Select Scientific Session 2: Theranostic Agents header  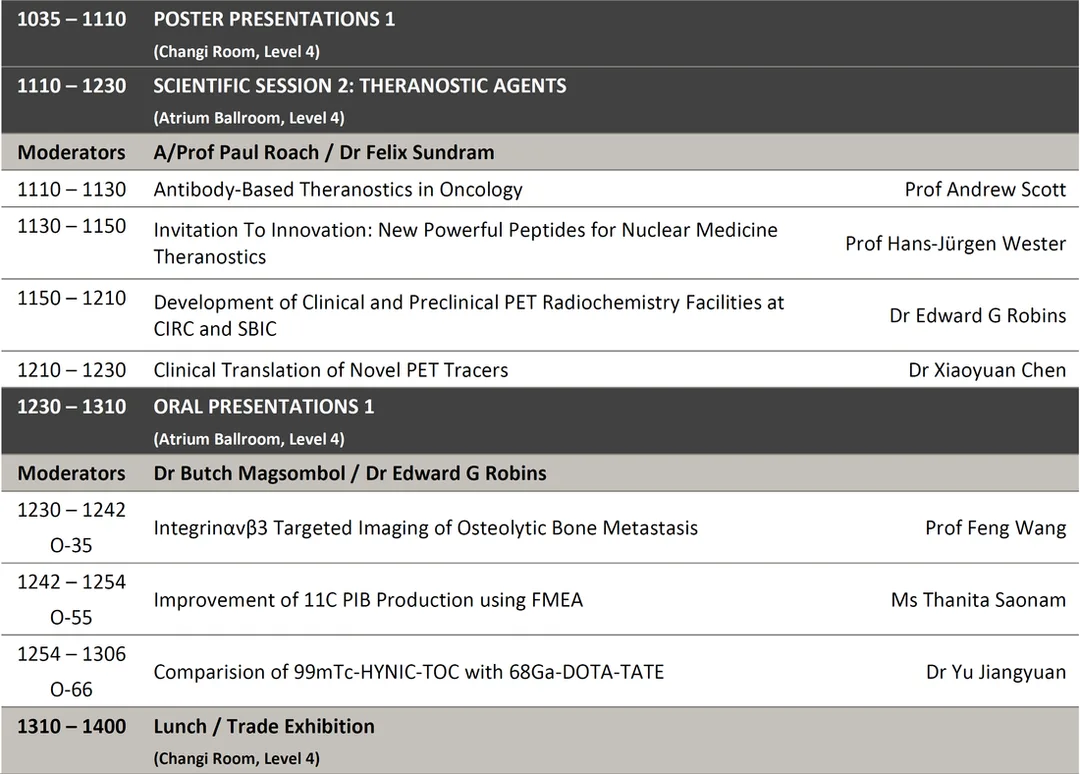[360, 86]
